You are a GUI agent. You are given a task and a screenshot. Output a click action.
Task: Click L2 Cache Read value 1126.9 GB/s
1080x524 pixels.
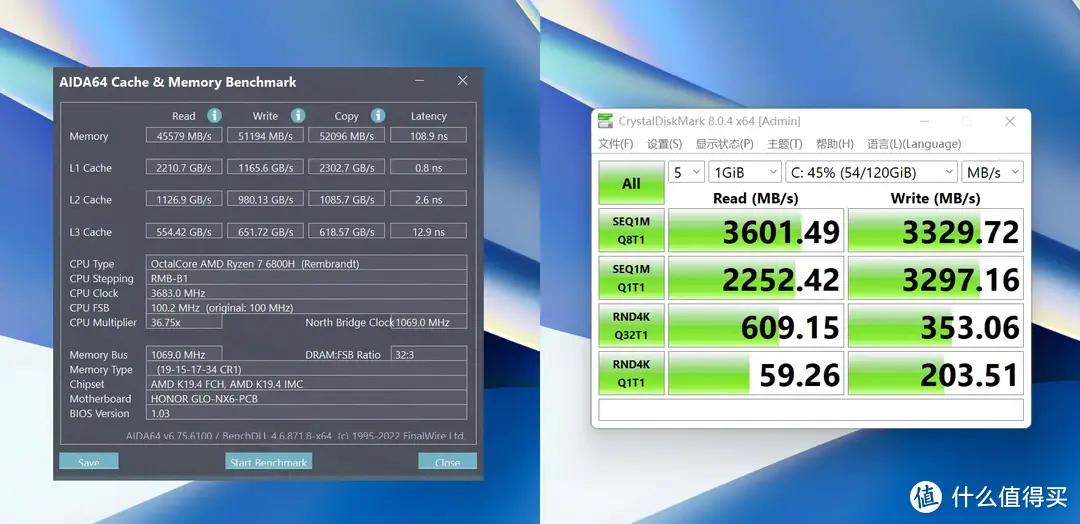pyautogui.click(x=184, y=199)
